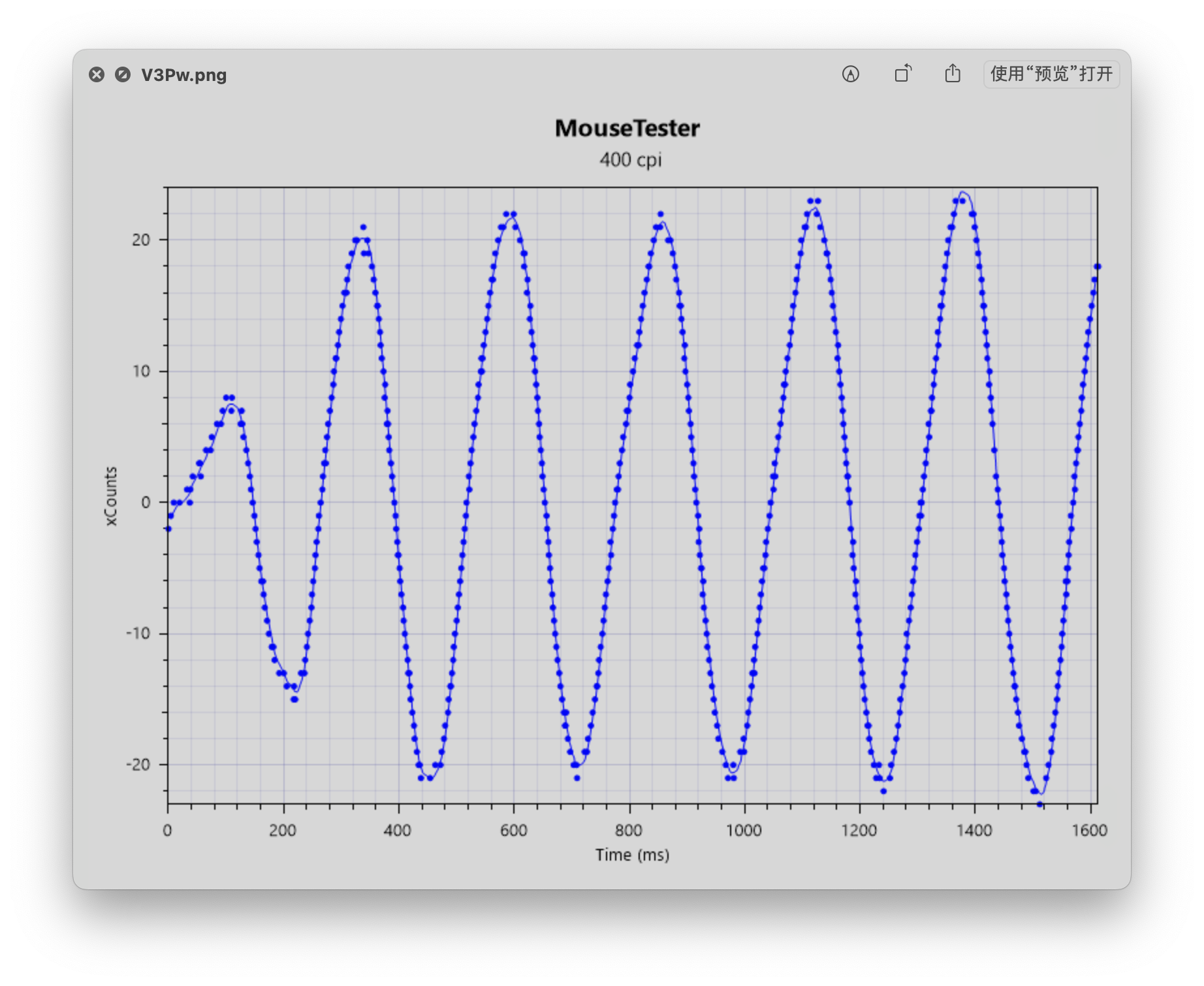
Task: Open the file in 预览 (Preview)
Action: click(x=1051, y=74)
